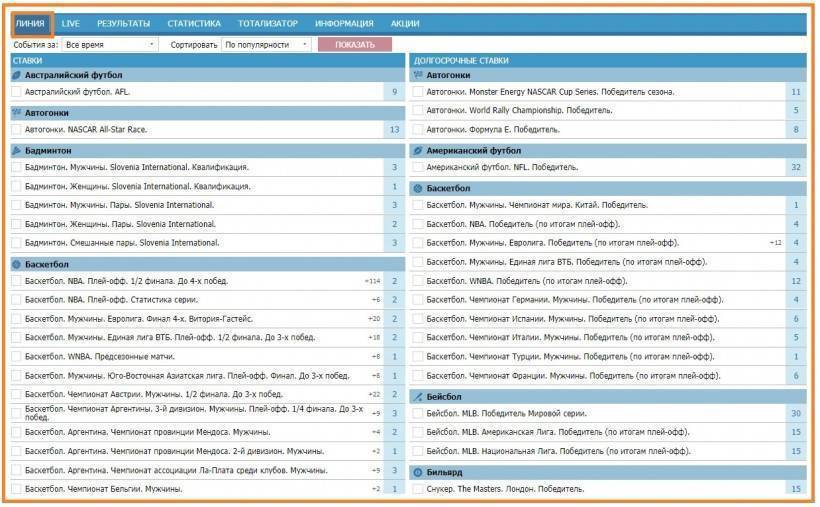
Task: Click the billiards icon next to Бильярд
Action: pyautogui.click(x=418, y=472)
